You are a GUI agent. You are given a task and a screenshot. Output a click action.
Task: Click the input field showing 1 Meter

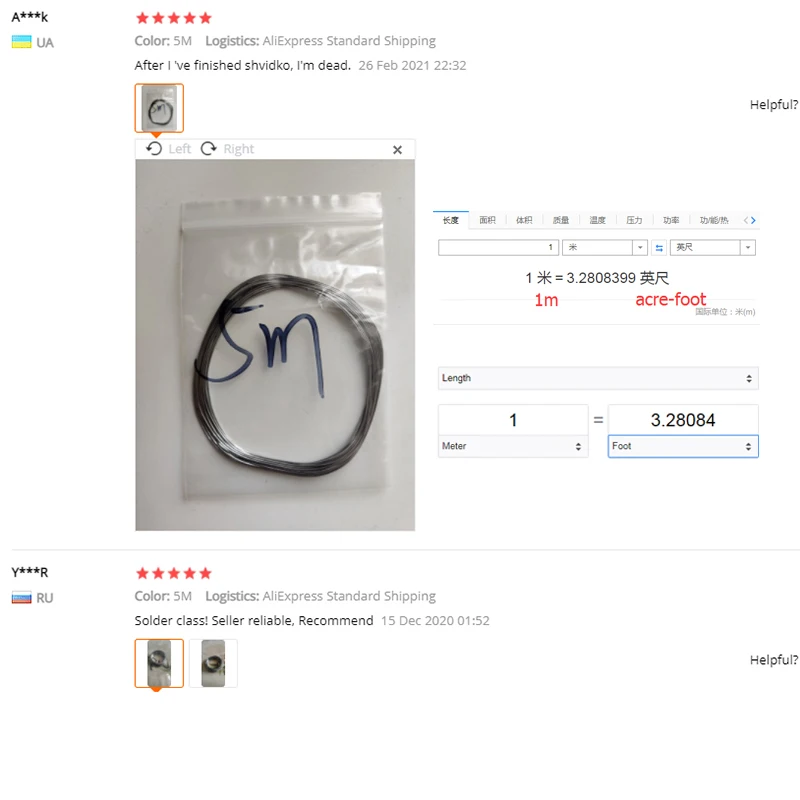pyautogui.click(x=513, y=420)
